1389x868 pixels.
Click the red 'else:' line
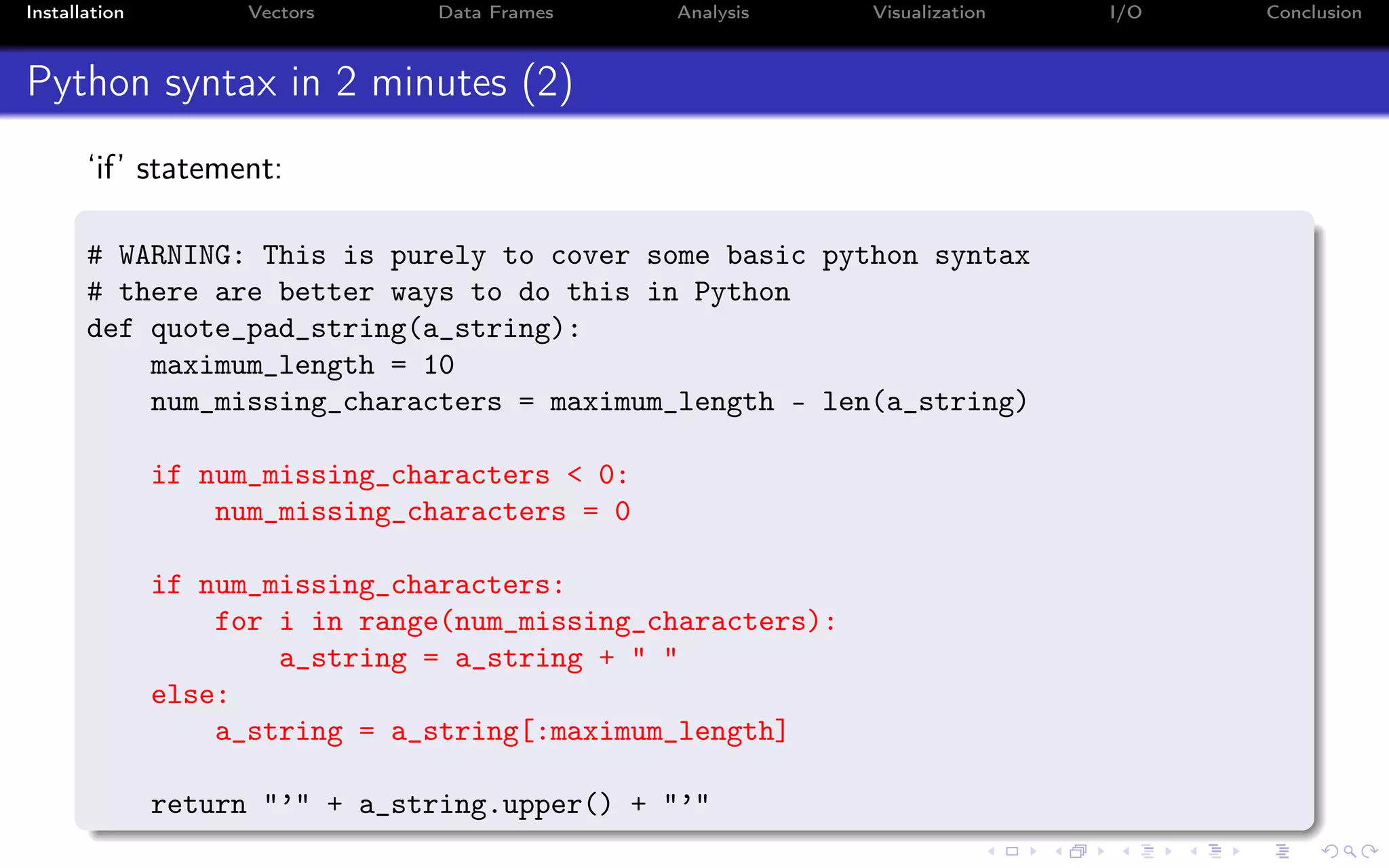point(189,695)
